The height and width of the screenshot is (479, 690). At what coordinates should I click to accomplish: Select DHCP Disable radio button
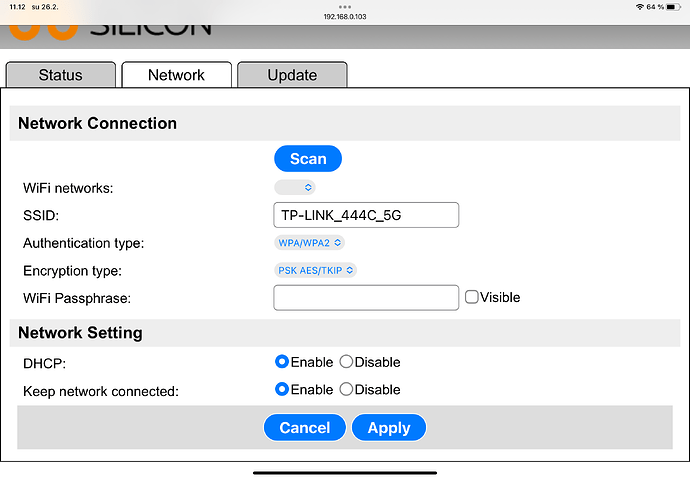346,362
